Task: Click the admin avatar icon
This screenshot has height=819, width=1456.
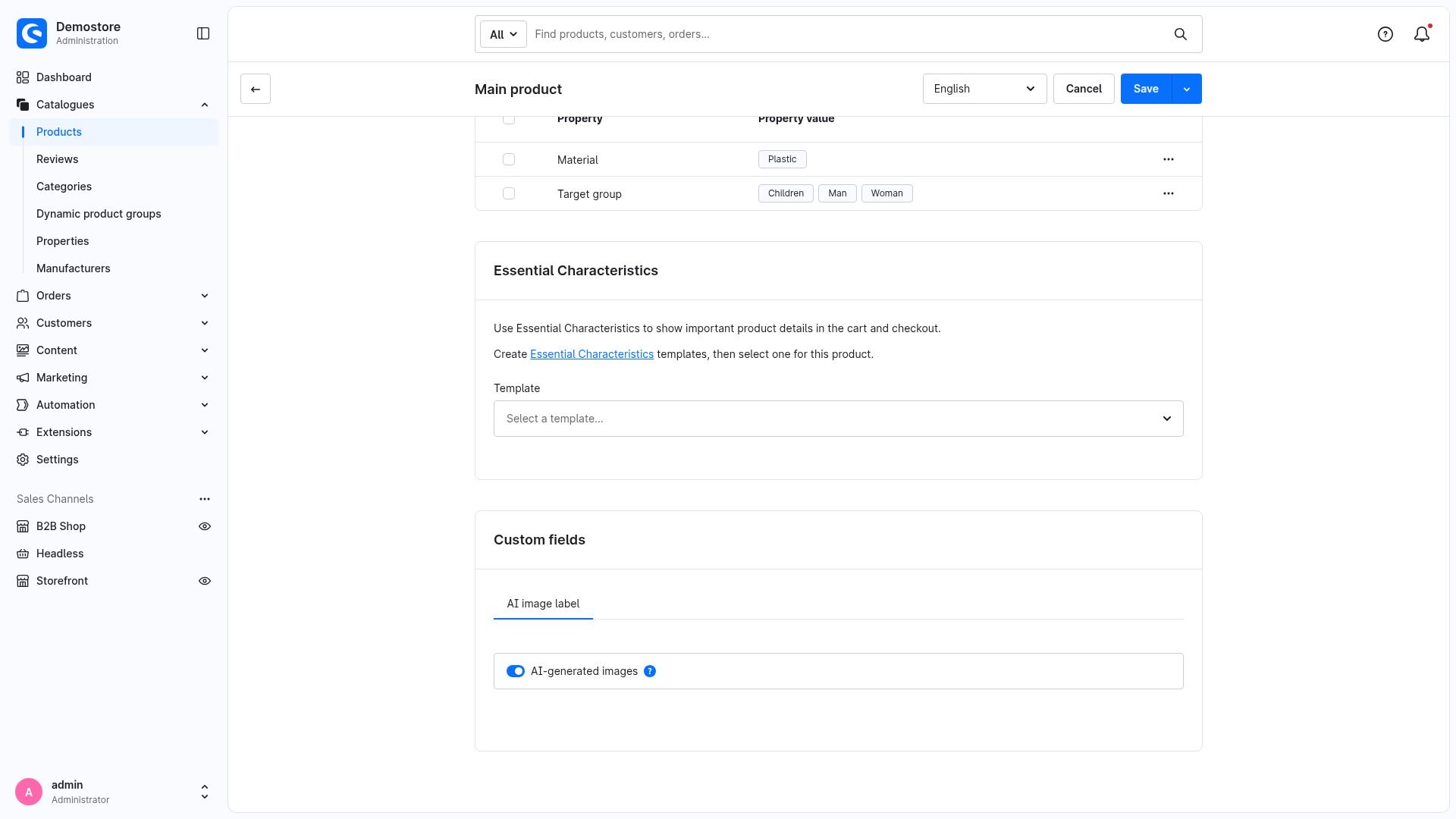Action: [x=29, y=792]
